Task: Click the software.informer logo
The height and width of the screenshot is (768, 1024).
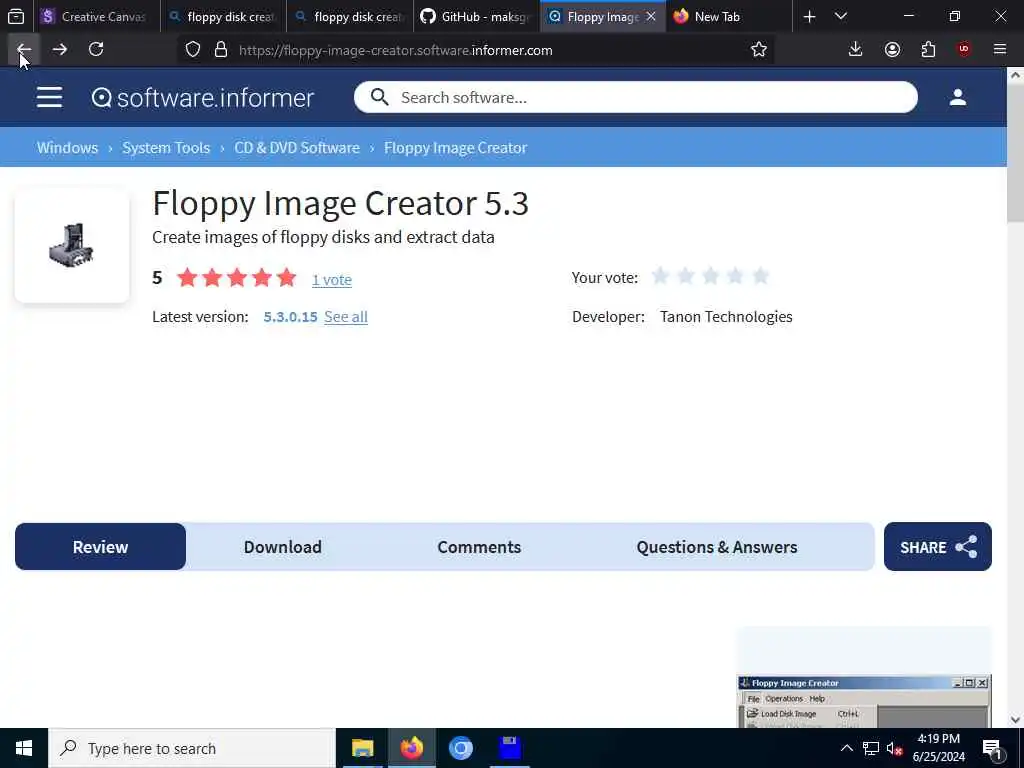Action: pyautogui.click(x=203, y=97)
